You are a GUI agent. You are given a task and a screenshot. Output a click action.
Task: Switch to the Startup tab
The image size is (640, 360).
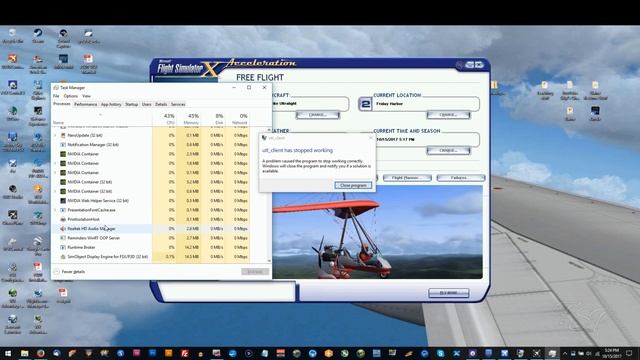(x=131, y=104)
